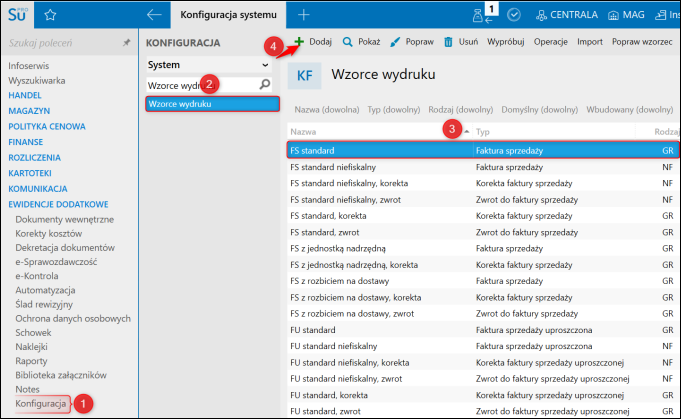The image size is (681, 419).
Task: Open the KOMUNIKACJA menu section
Action: tap(38, 189)
